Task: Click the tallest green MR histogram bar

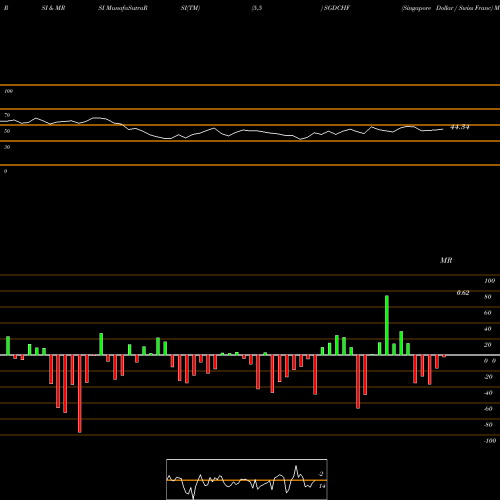Action: click(387, 325)
